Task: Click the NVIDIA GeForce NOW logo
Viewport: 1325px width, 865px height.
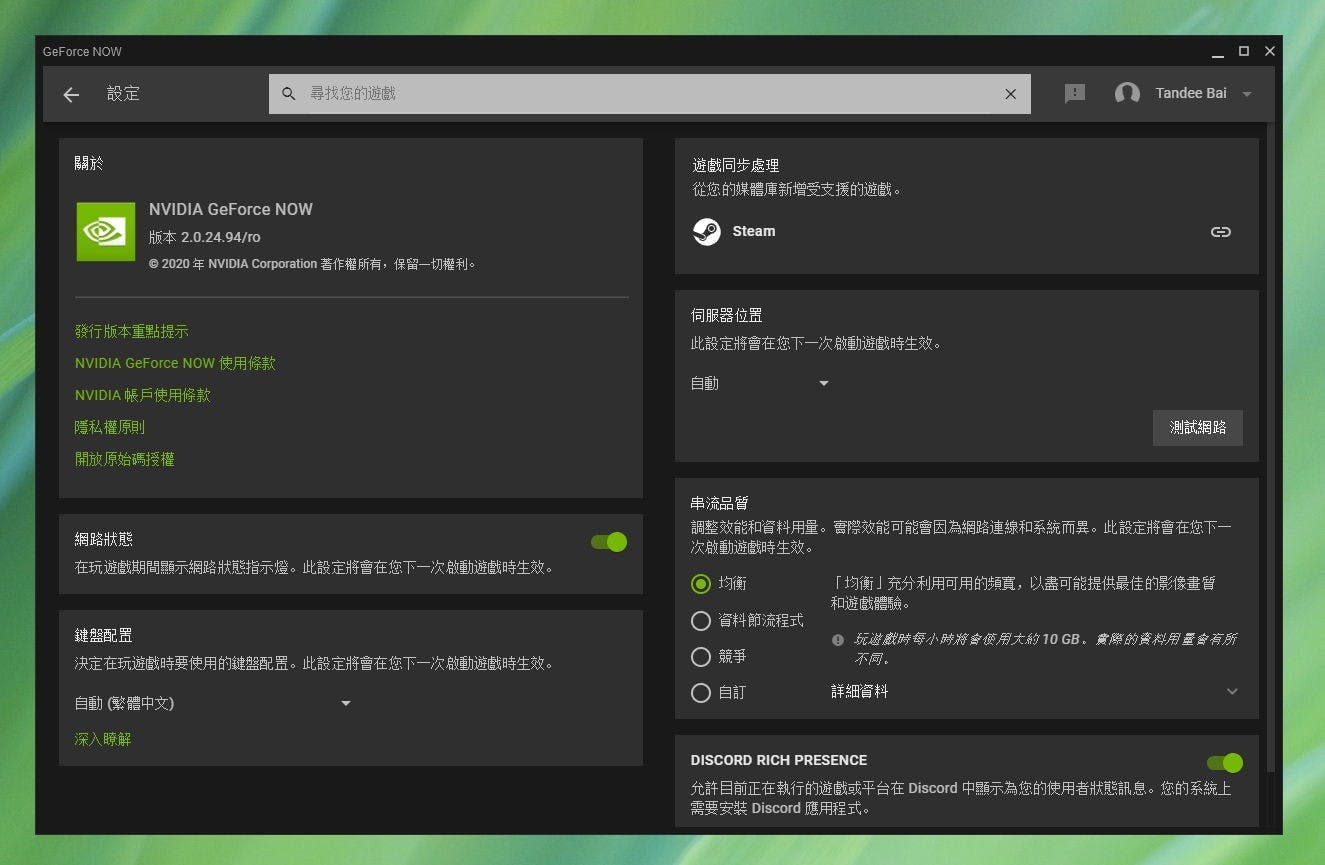Action: tap(106, 232)
